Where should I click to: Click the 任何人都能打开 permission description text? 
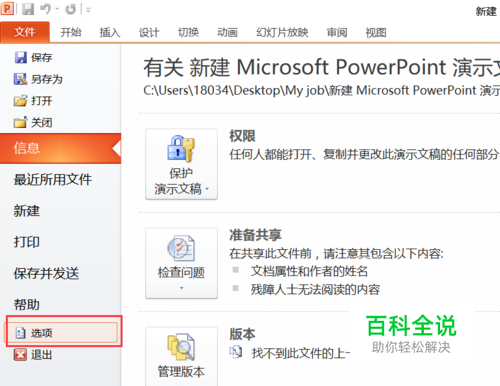364,154
